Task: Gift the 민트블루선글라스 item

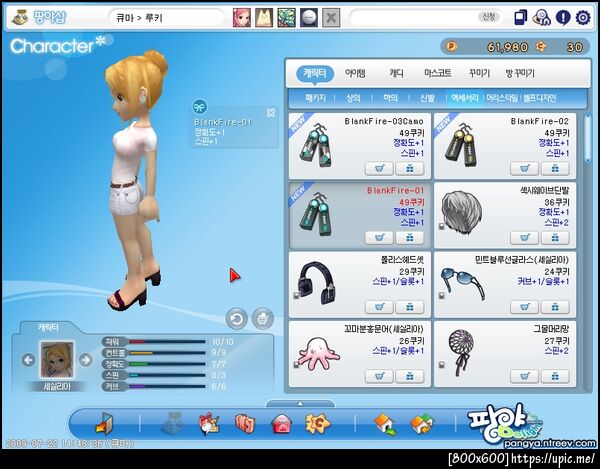Action: click(x=555, y=307)
